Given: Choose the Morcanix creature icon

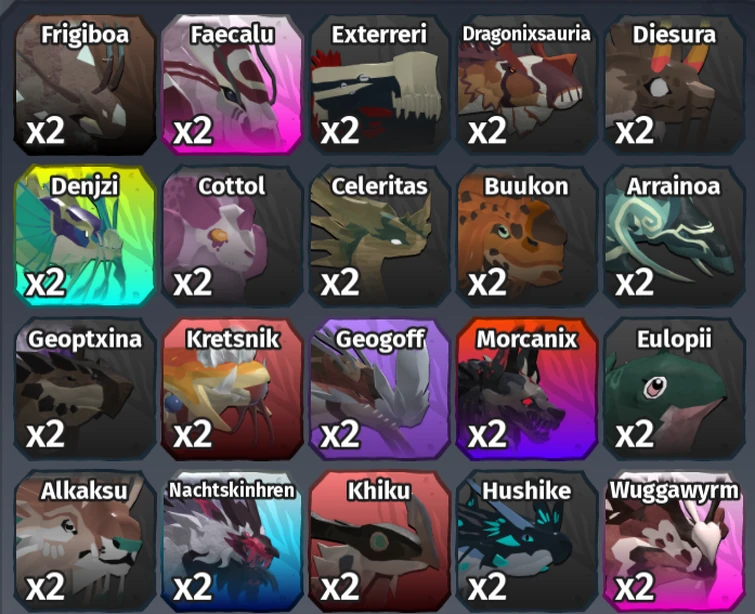Looking at the screenshot, I should tap(527, 389).
